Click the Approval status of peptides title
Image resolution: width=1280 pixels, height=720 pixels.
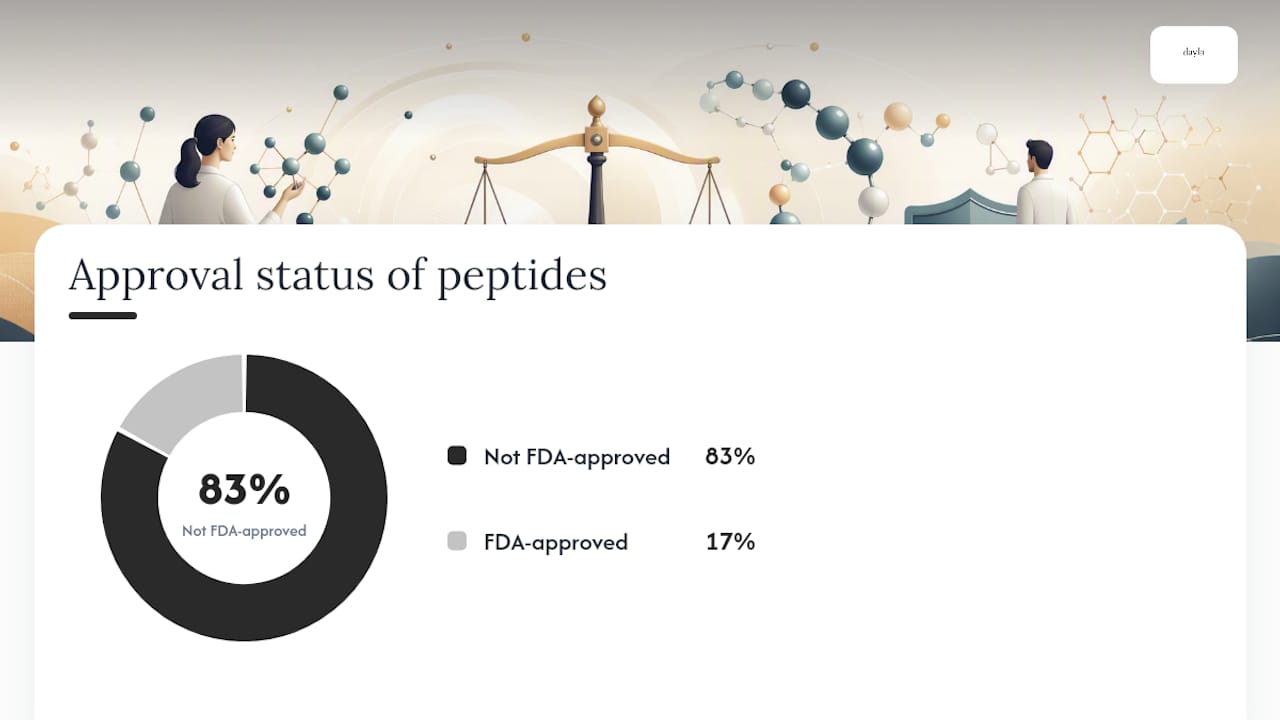338,275
